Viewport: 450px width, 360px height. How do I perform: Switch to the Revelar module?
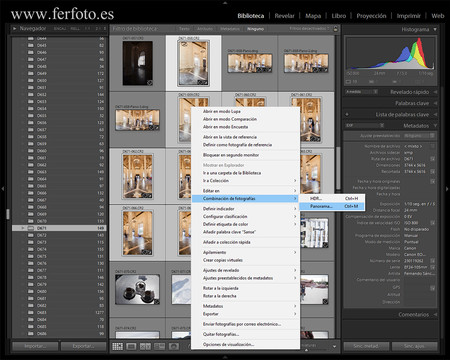pyautogui.click(x=284, y=16)
